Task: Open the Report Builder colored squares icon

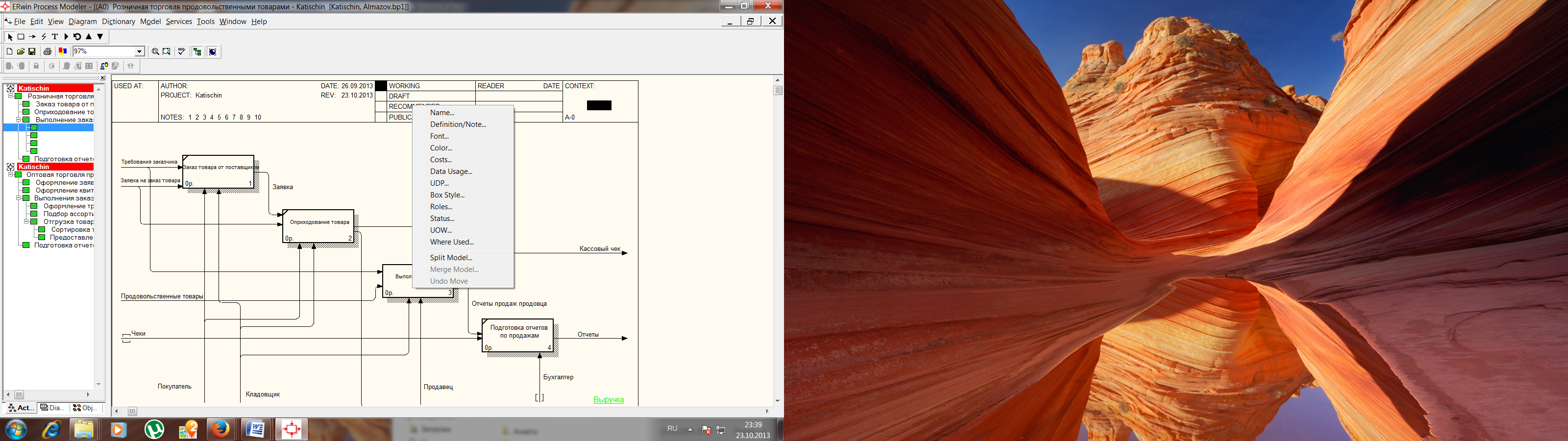Action: click(63, 52)
